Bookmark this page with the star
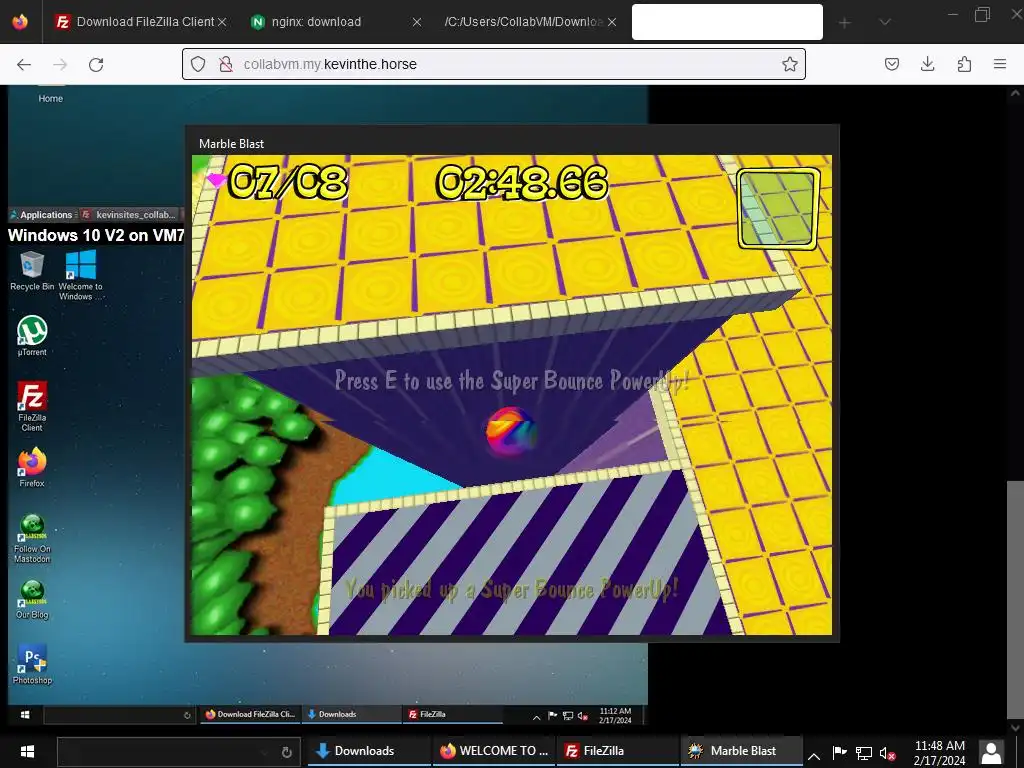The width and height of the screenshot is (1024, 768). 790,64
